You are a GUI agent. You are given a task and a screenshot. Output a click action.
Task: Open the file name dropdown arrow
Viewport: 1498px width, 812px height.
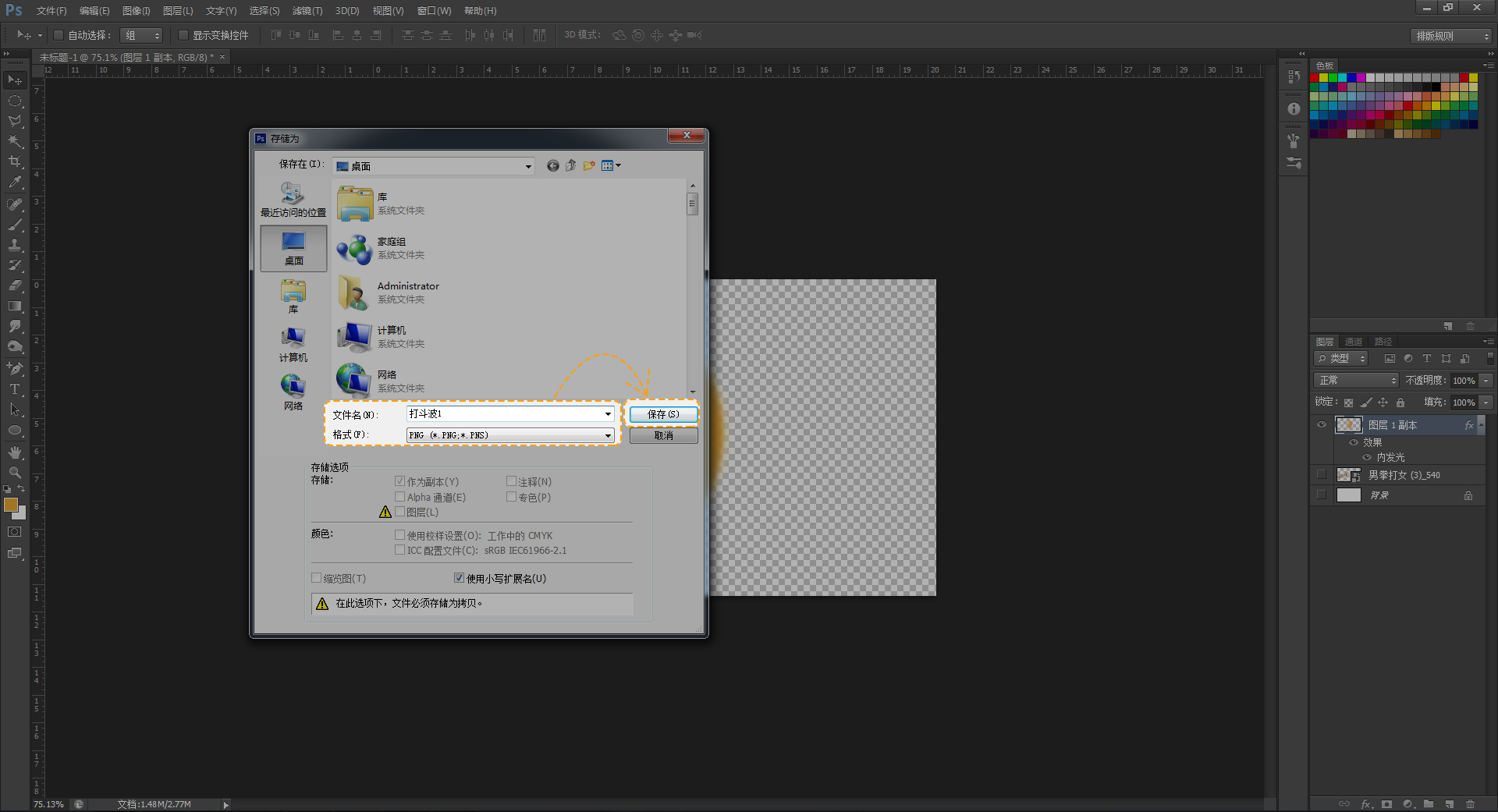pos(608,414)
